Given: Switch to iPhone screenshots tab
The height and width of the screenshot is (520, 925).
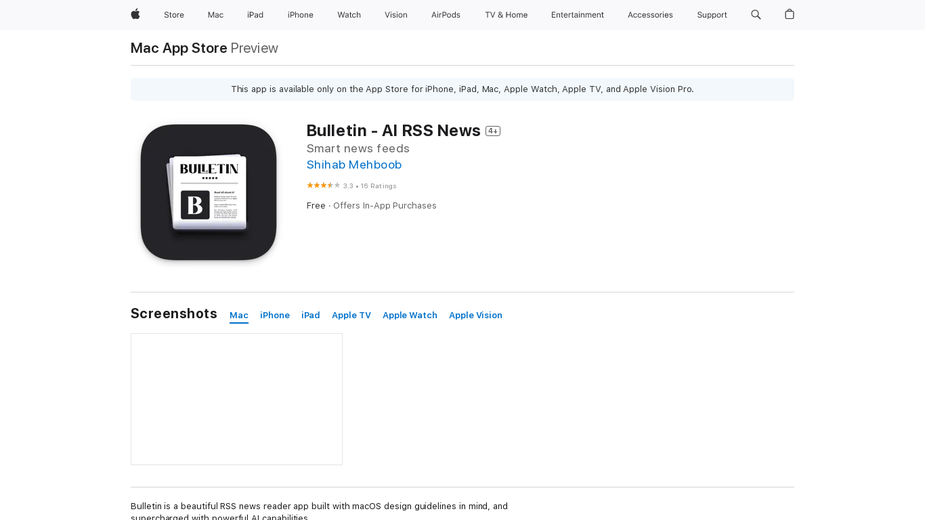Looking at the screenshot, I should [275, 315].
